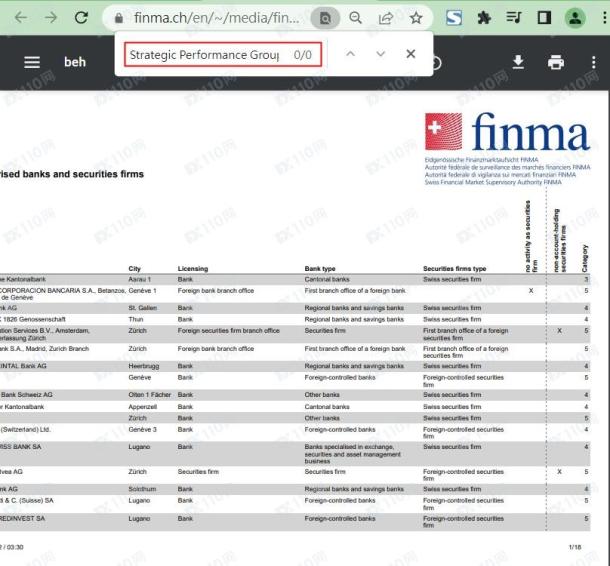Image resolution: width=610 pixels, height=566 pixels.
Task: Bookmark this page with the star
Action: 416,18
